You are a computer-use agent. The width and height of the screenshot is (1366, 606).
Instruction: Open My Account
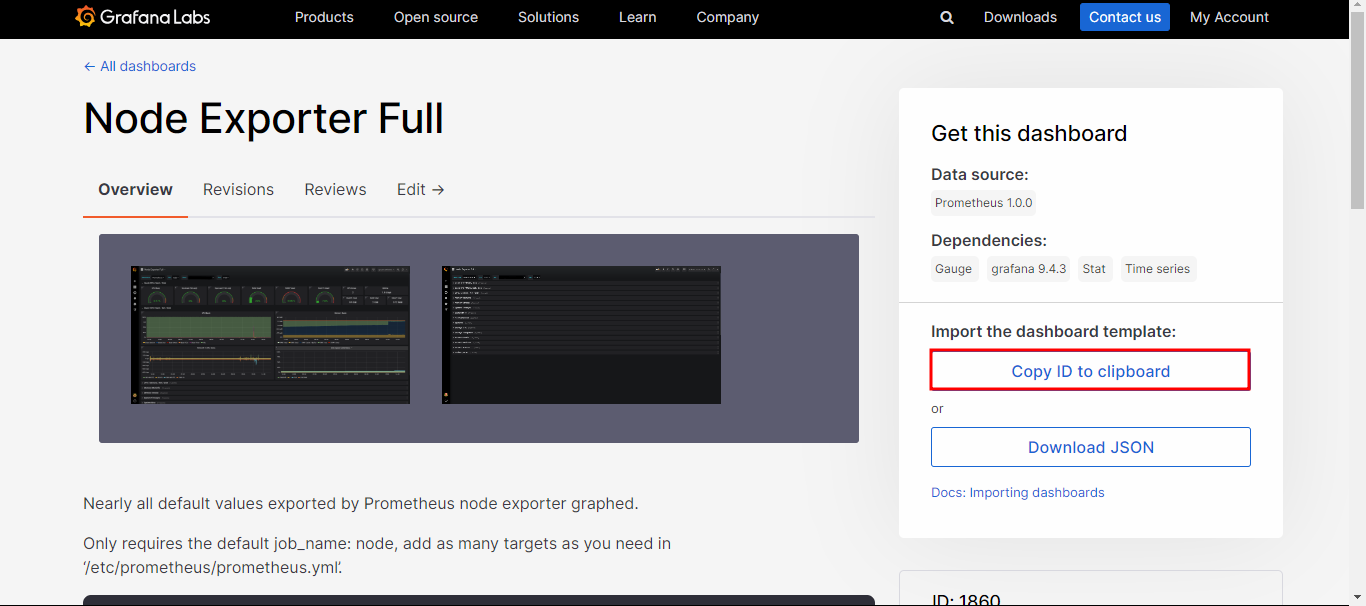(x=1229, y=17)
